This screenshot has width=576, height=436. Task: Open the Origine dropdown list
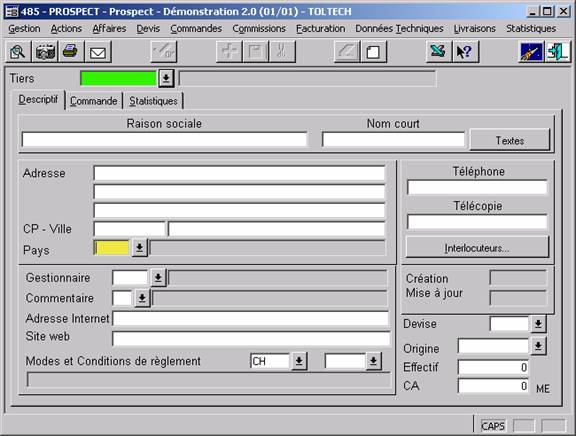[538, 346]
